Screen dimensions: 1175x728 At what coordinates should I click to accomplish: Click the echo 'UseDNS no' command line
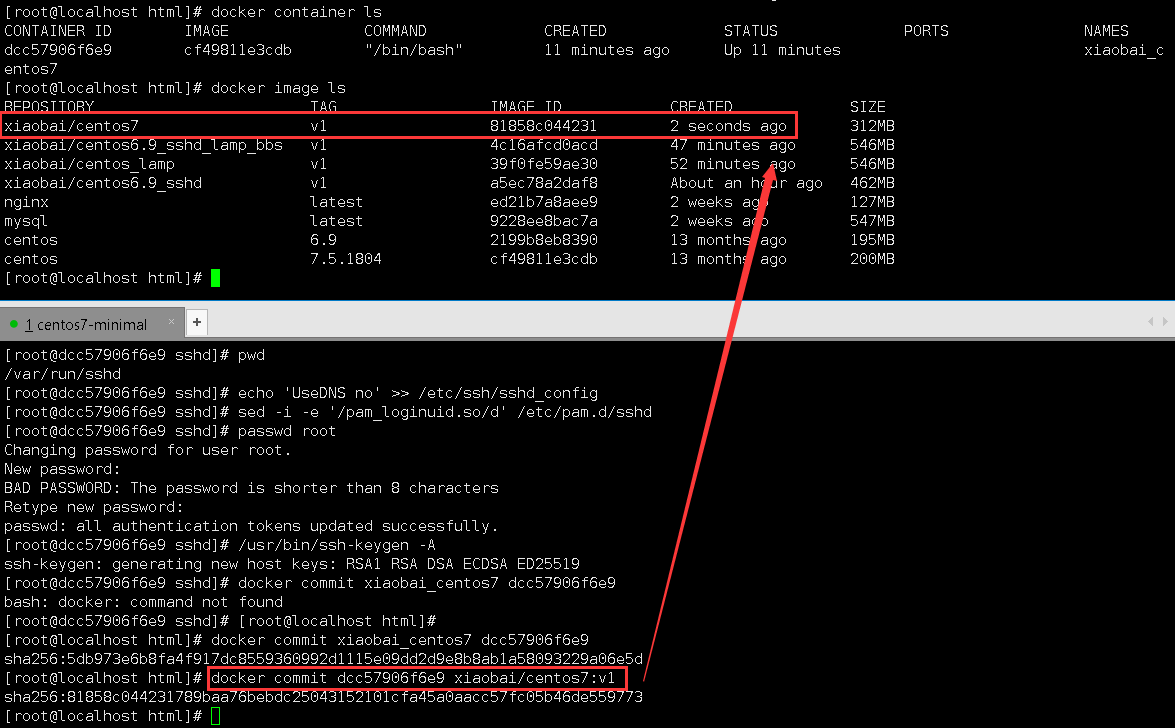point(418,393)
